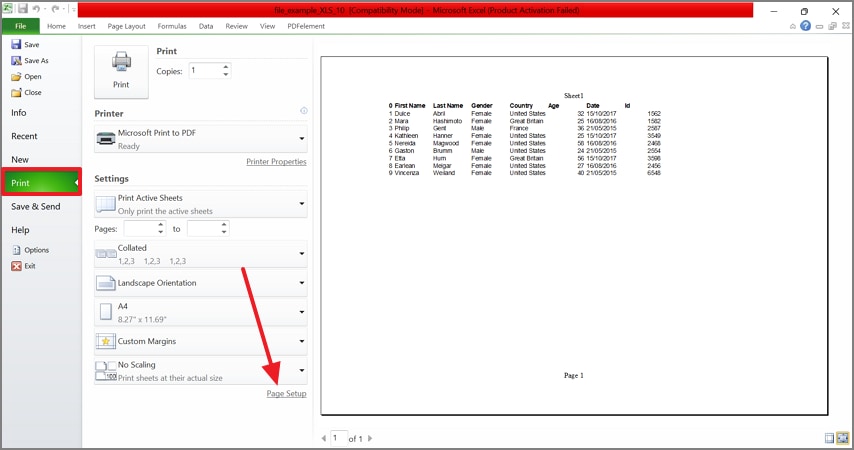This screenshot has height=450, width=854.
Task: Toggle Zoom to Page icon in preview
Action: [843, 437]
